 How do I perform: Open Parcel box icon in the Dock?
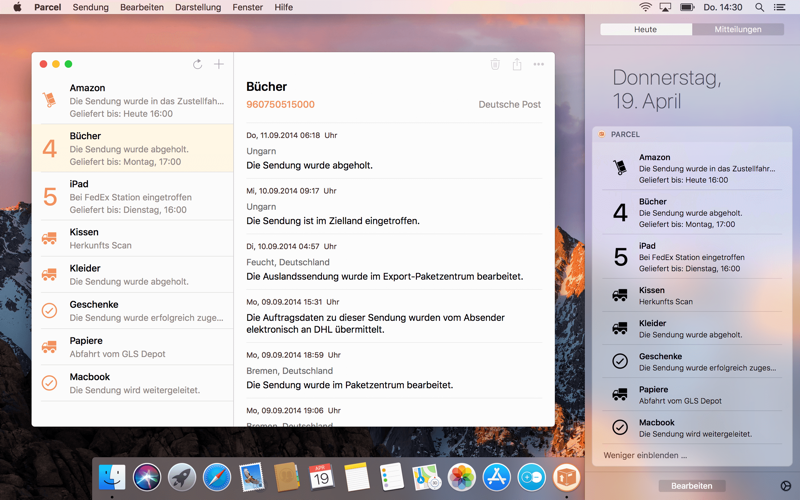click(566, 478)
